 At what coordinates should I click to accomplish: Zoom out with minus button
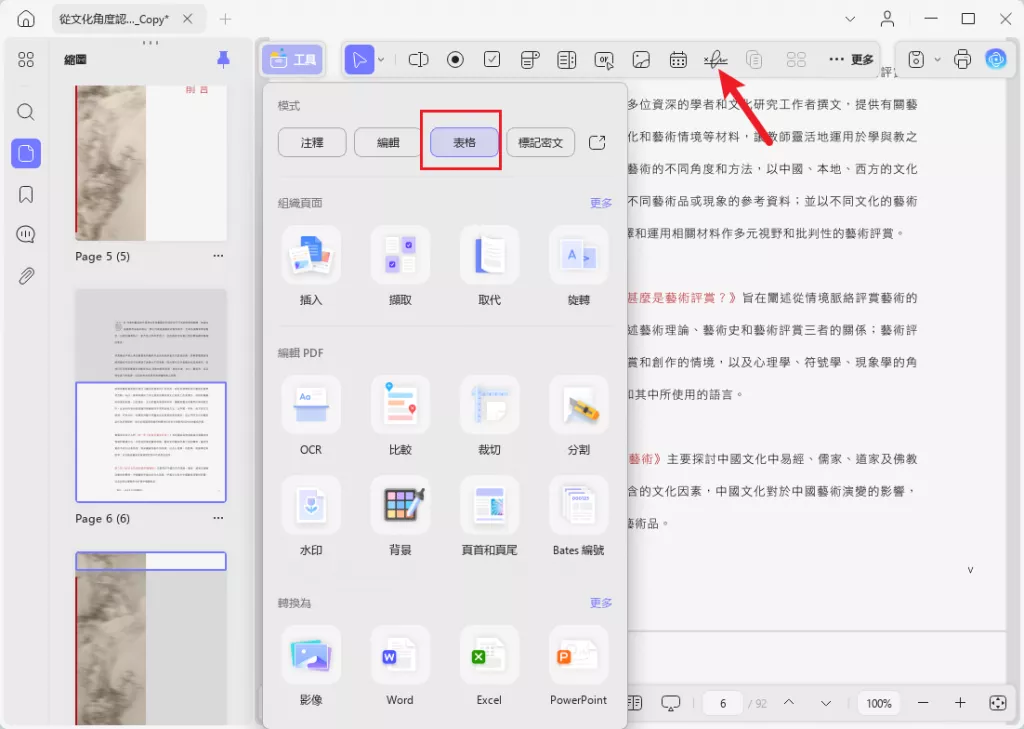pos(923,703)
